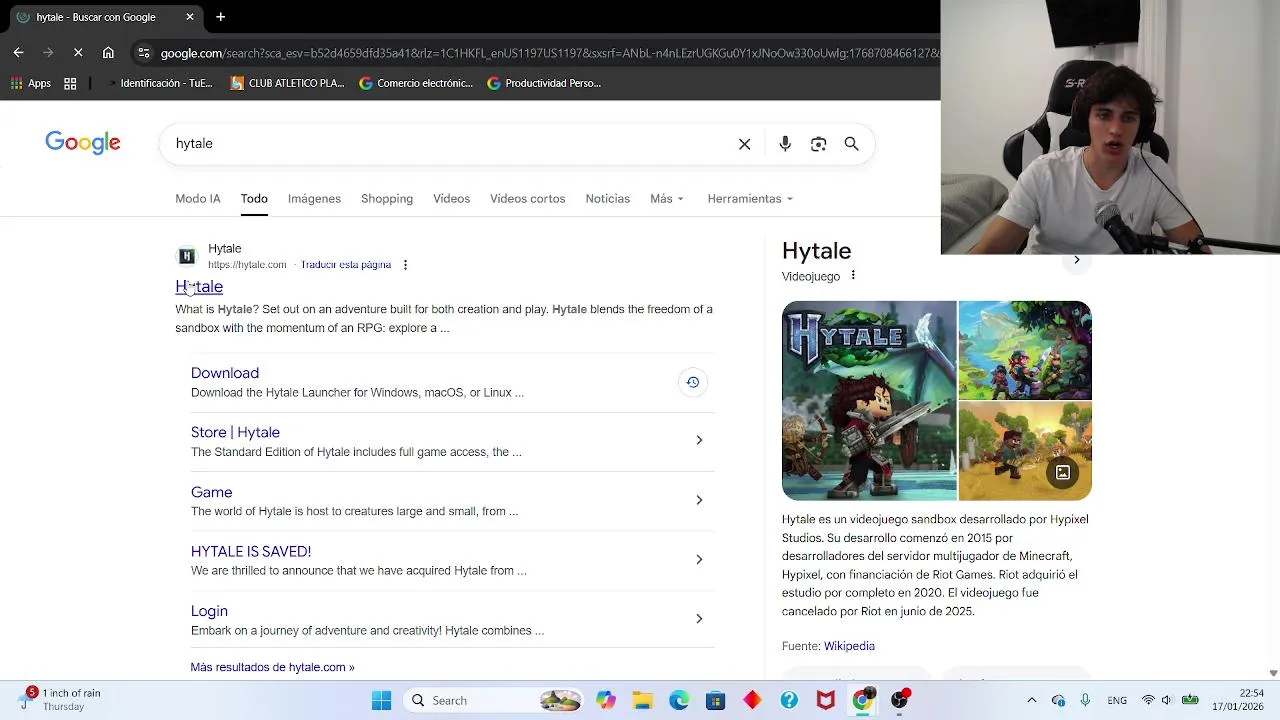Image resolution: width=1280 pixels, height=720 pixels.
Task: Open McAfee from the taskbar
Action: 825,700
